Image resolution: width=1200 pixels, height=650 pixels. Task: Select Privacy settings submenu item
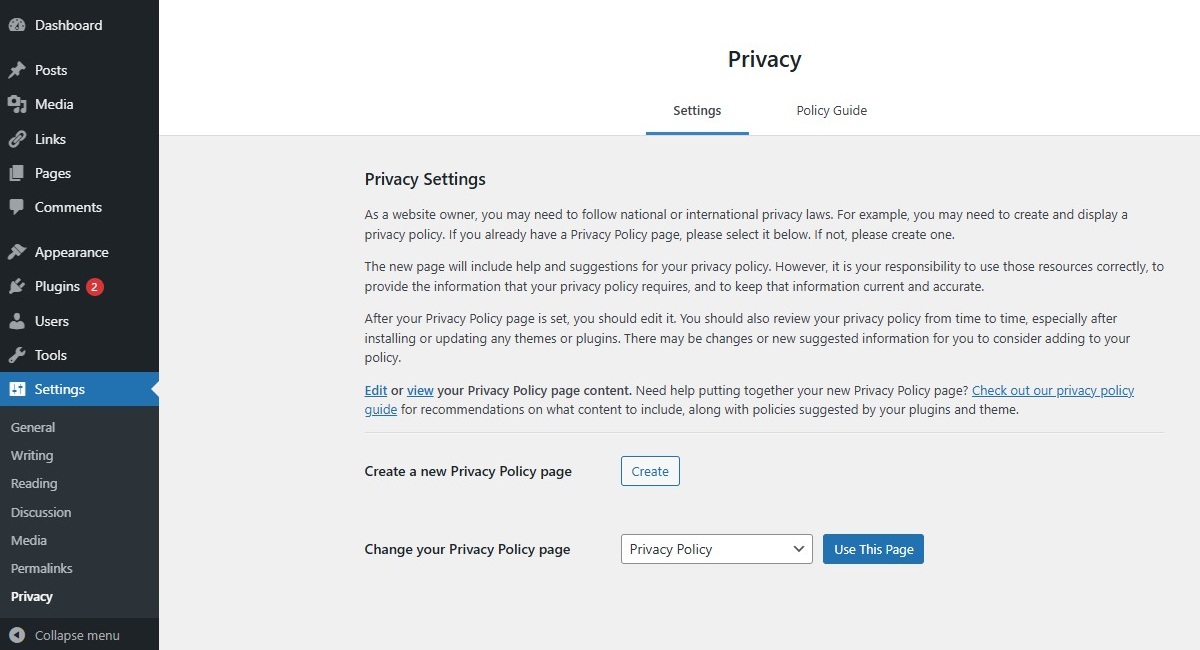32,596
